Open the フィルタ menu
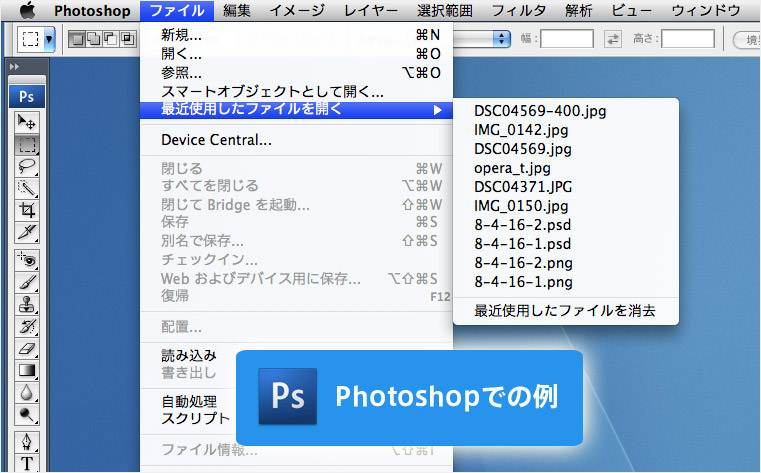 pos(519,11)
